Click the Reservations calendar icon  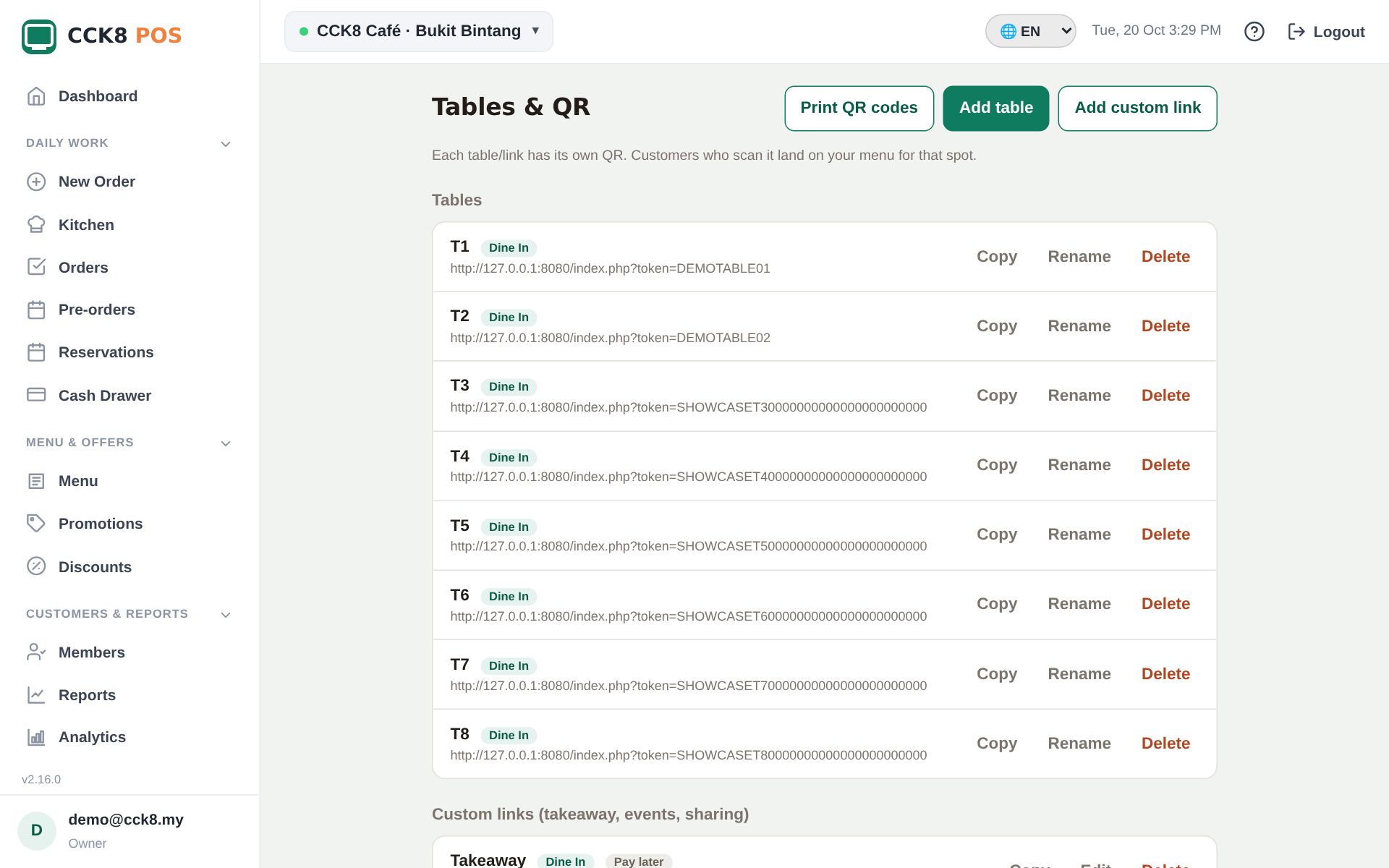(x=36, y=352)
